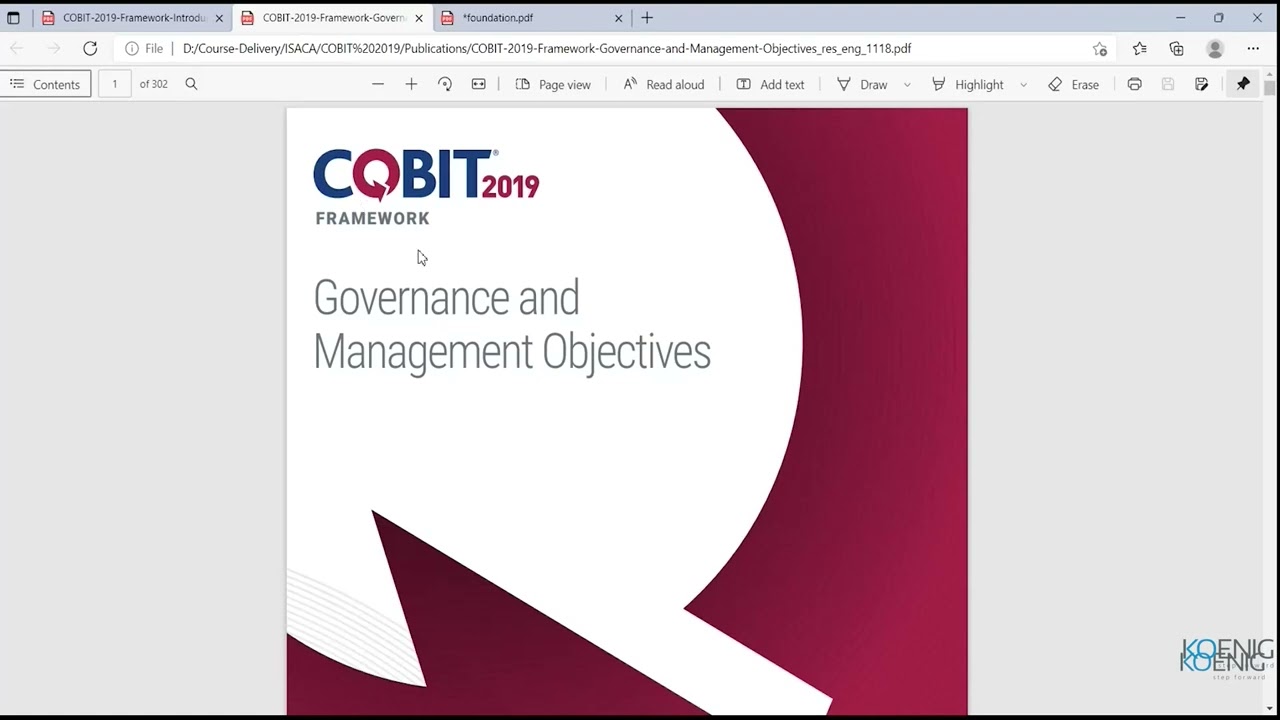Close the COBIT-2019-Framework-Introduction tab
The image size is (1280, 720).
[219, 18]
